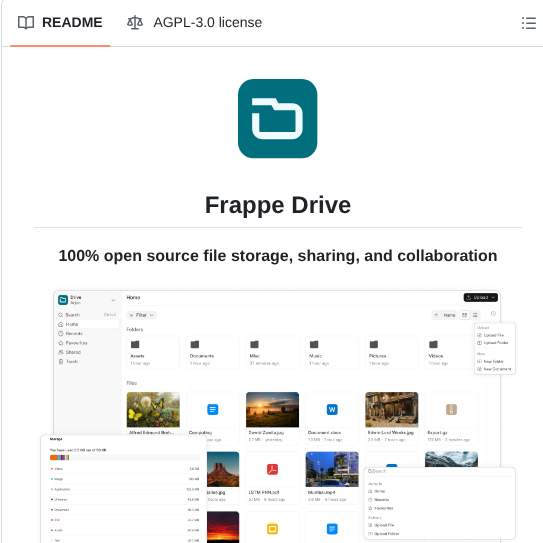This screenshot has width=543, height=543.
Task: Click the storage usage color bar
Action: [125, 457]
